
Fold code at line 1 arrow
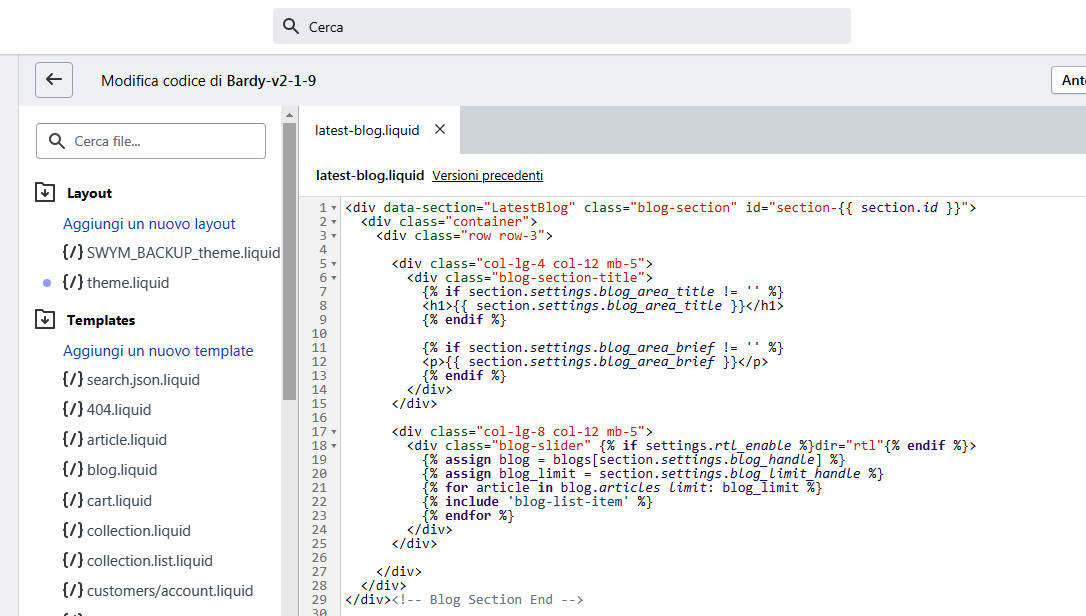[334, 208]
